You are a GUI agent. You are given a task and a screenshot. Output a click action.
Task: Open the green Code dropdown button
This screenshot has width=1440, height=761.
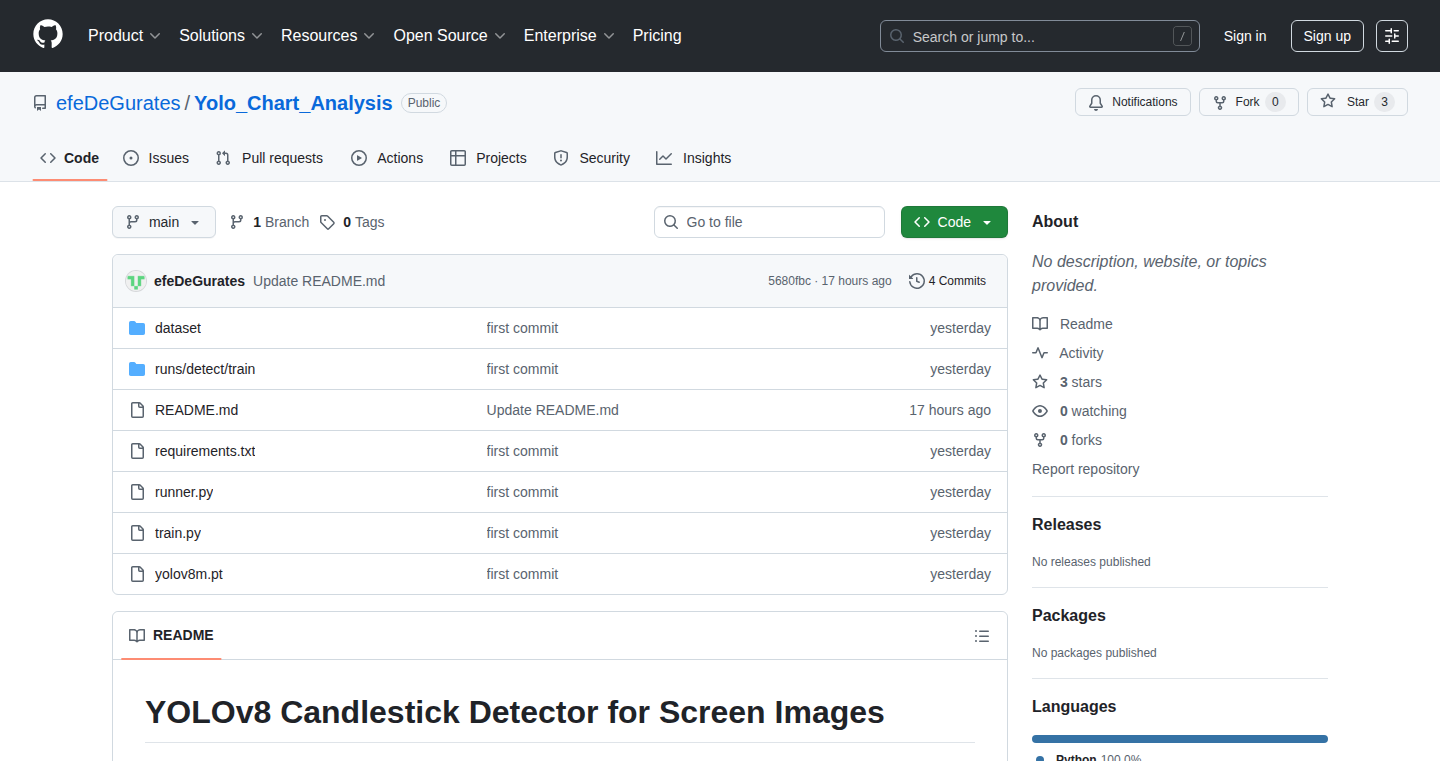(x=954, y=222)
